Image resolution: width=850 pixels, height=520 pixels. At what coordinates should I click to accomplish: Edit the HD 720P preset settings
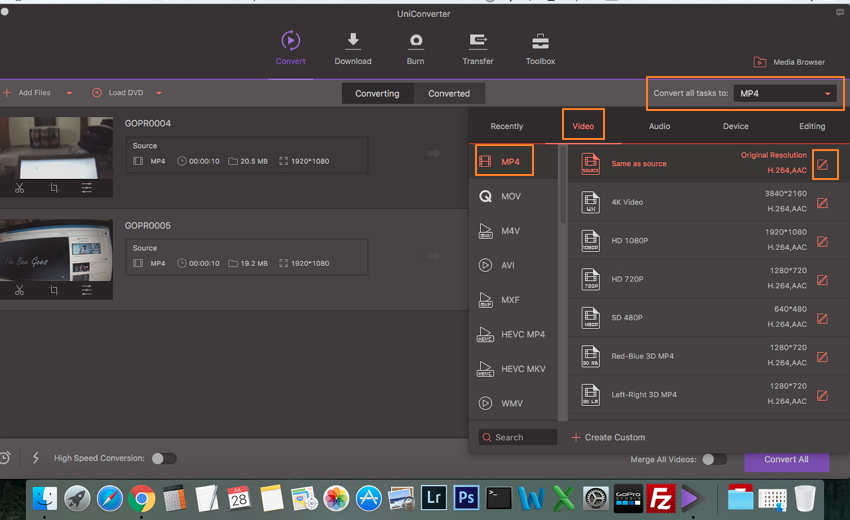click(x=822, y=280)
